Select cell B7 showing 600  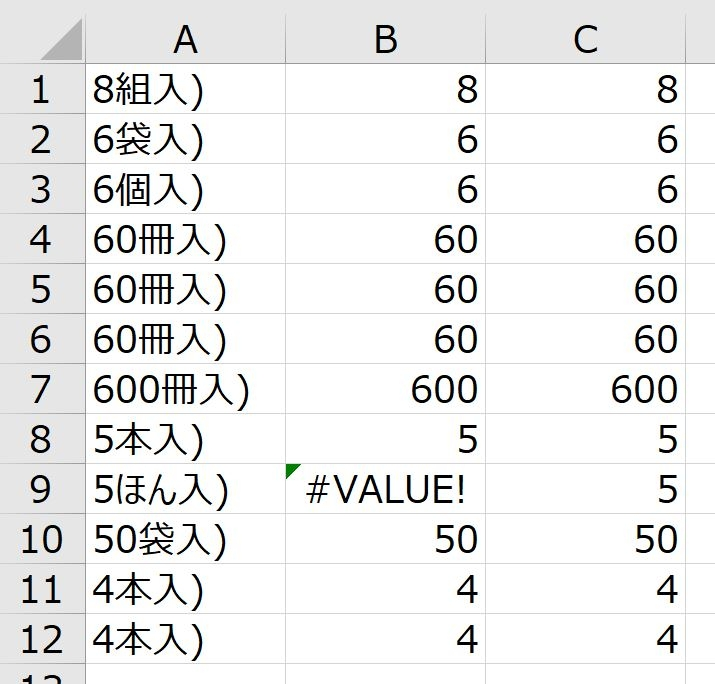click(x=385, y=389)
